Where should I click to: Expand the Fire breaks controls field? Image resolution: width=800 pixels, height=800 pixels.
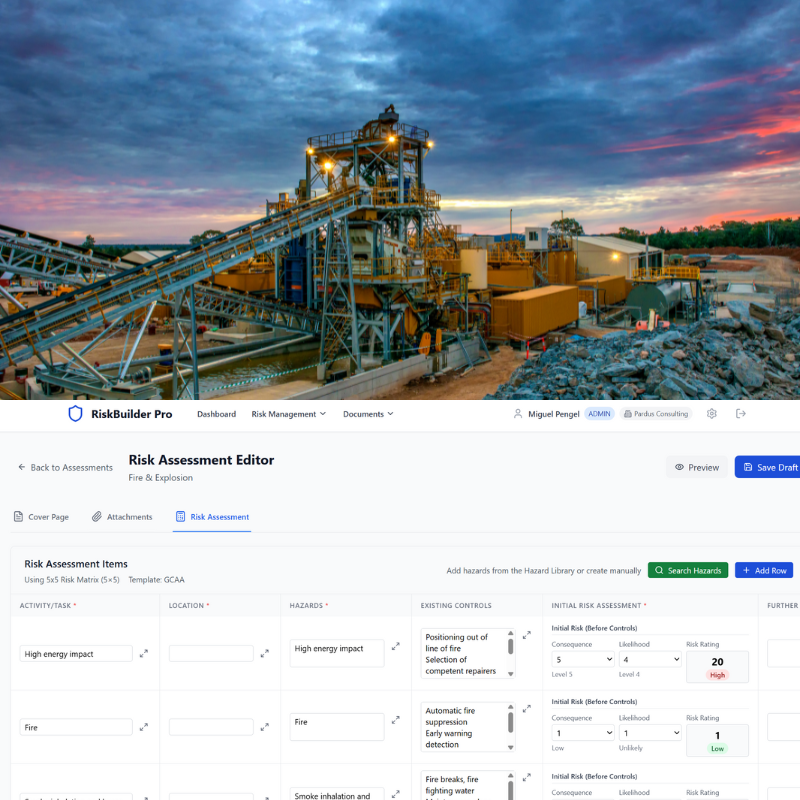(527, 778)
